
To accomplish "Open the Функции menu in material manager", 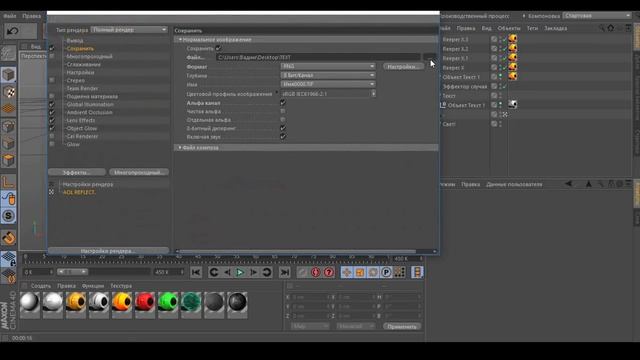I will [x=93, y=286].
